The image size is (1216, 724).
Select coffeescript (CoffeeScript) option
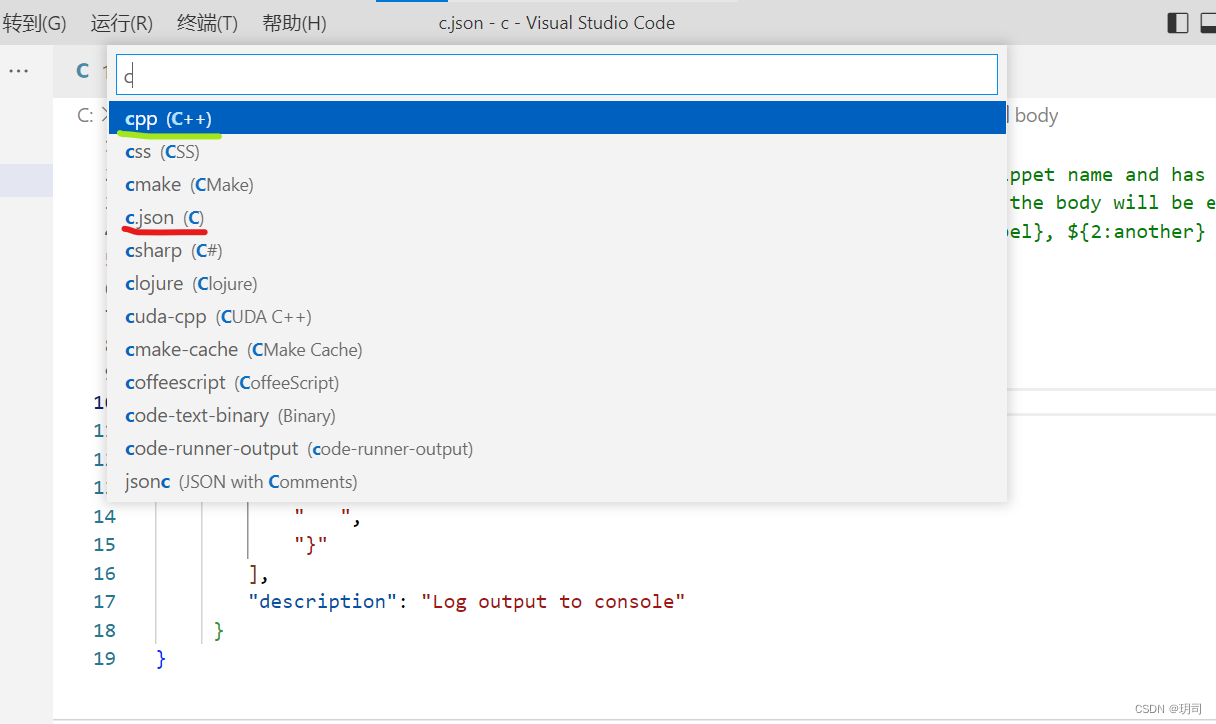tap(557, 383)
